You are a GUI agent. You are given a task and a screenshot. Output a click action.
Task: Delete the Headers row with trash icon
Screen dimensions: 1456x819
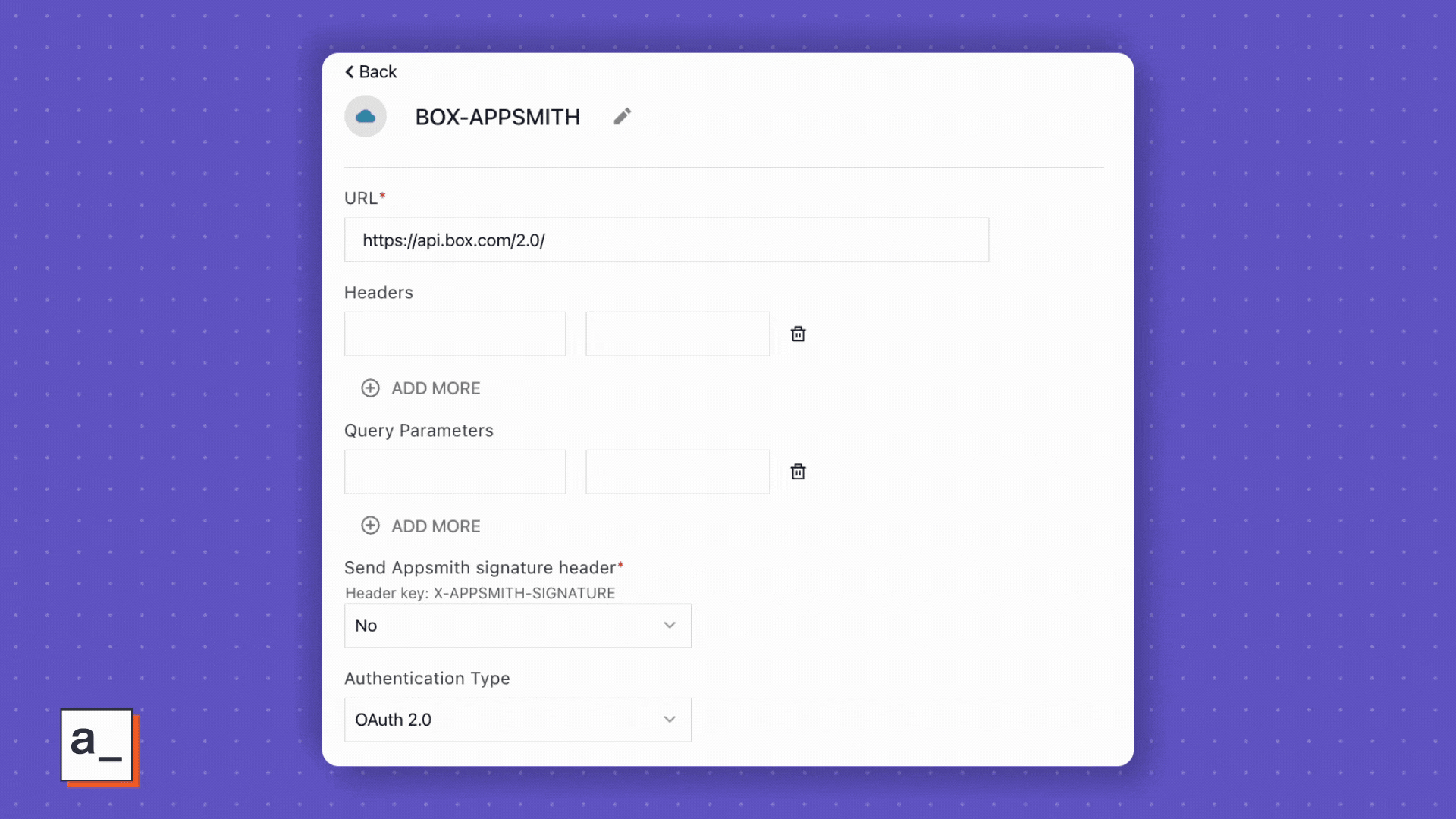pos(798,334)
